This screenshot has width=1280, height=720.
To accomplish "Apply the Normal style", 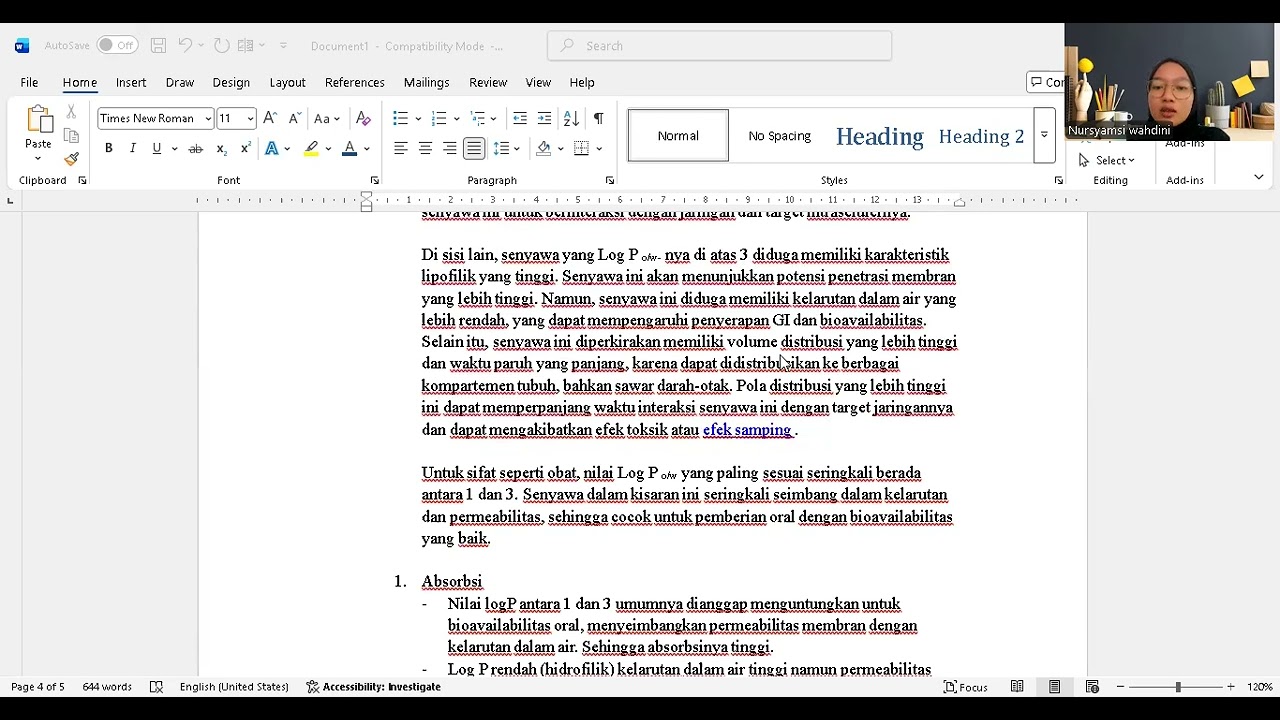I will pos(678,136).
